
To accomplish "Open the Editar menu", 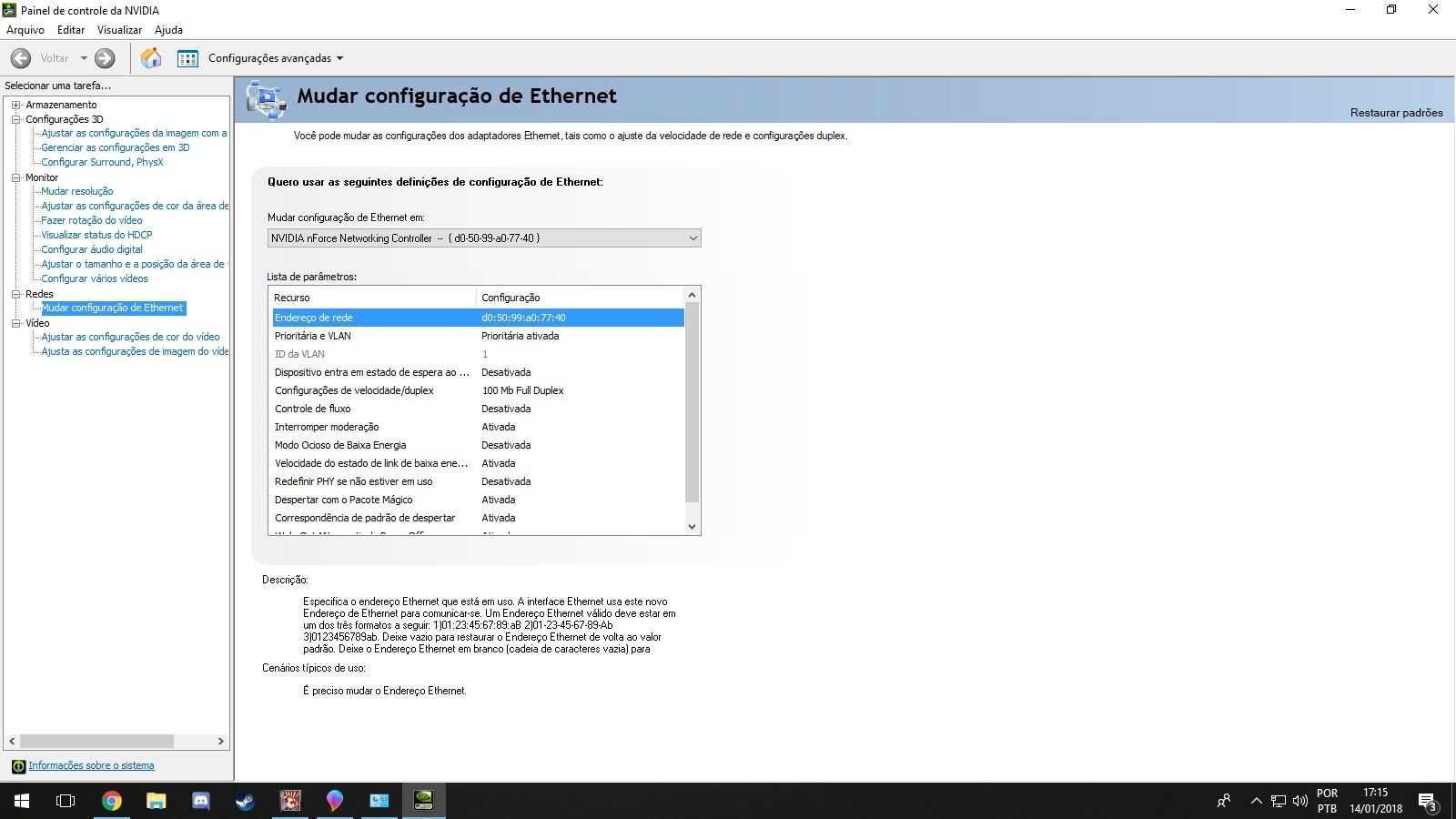I will 71,30.
